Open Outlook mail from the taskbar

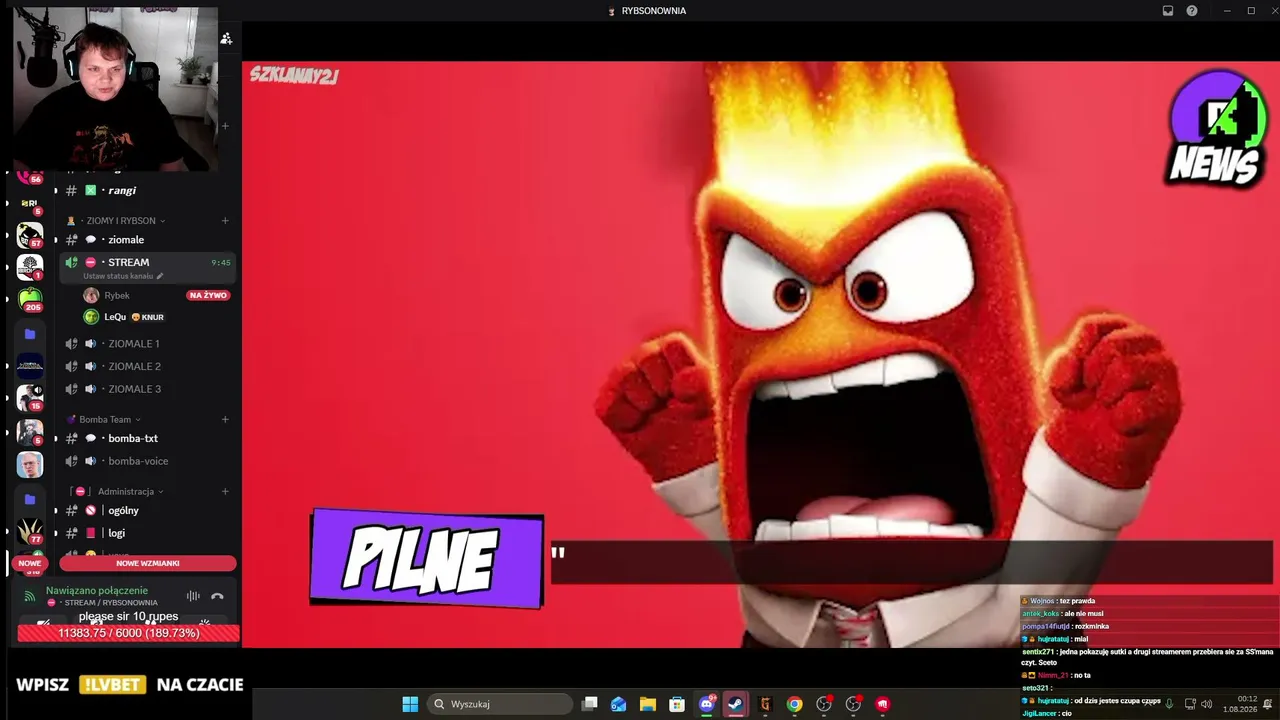coord(619,704)
